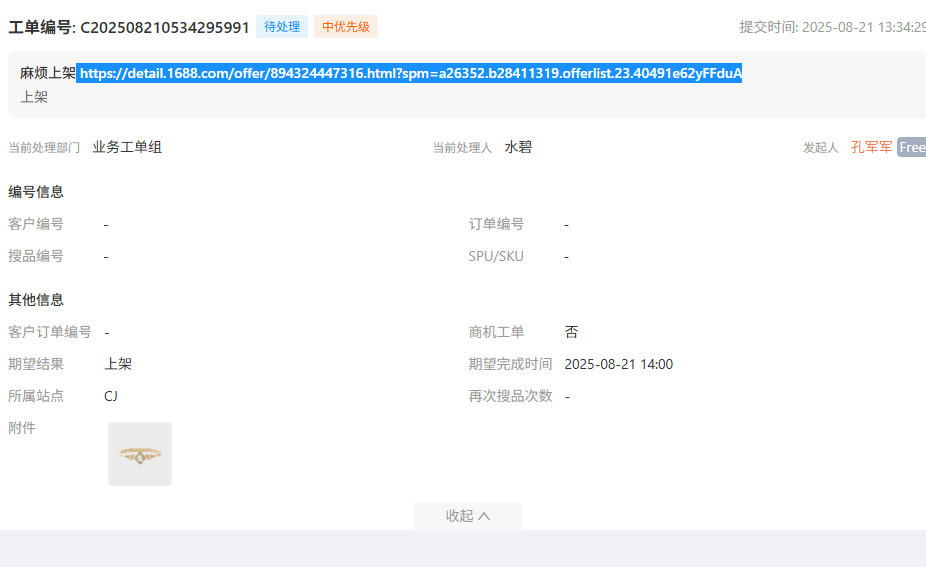Screen dimensions: 926x567
Task: Click the 上架 text below the URL
Action: pyautogui.click(x=34, y=97)
